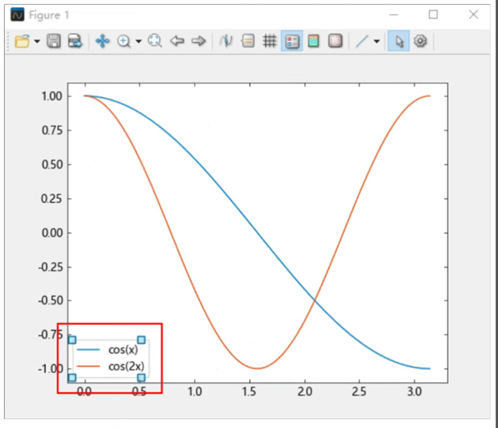
Task: Save the figure with the floppy disk icon
Action: (53, 41)
